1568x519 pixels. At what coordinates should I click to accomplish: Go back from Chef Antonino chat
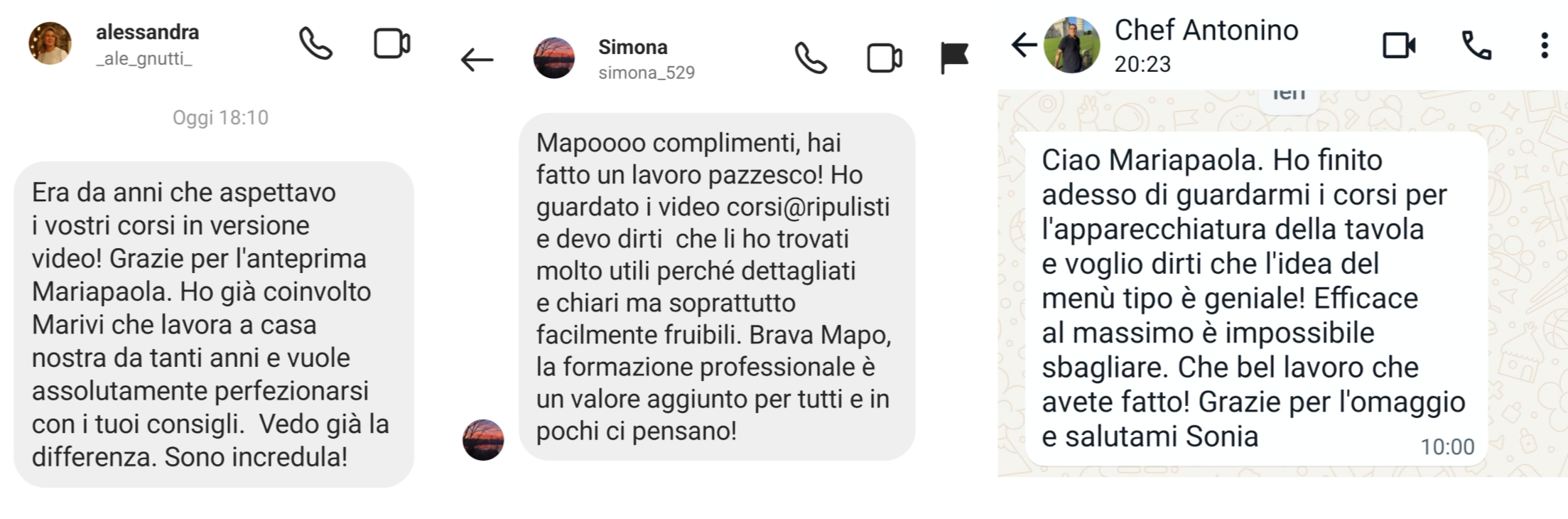[1024, 45]
